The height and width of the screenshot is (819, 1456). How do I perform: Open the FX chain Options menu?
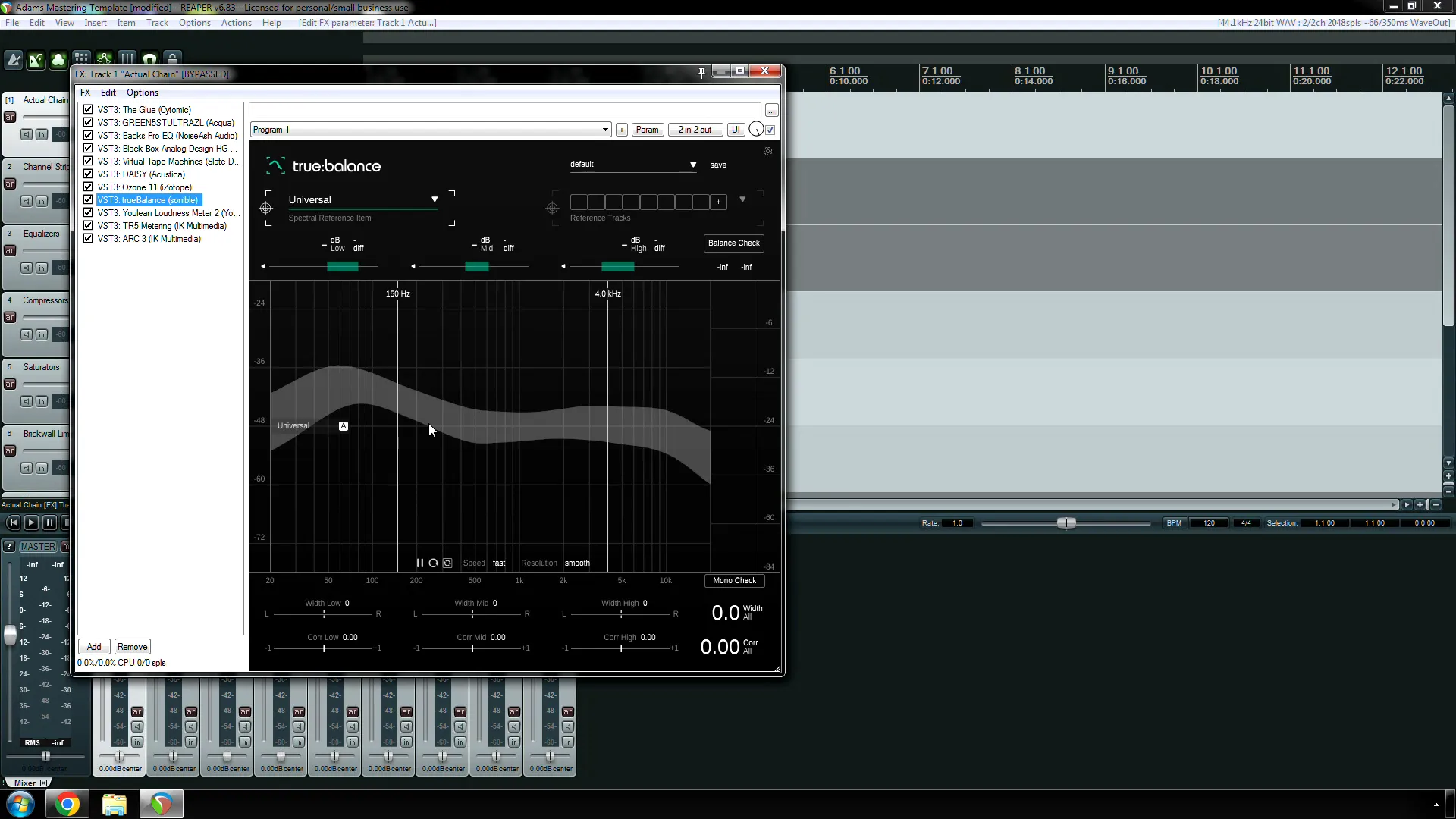(142, 92)
